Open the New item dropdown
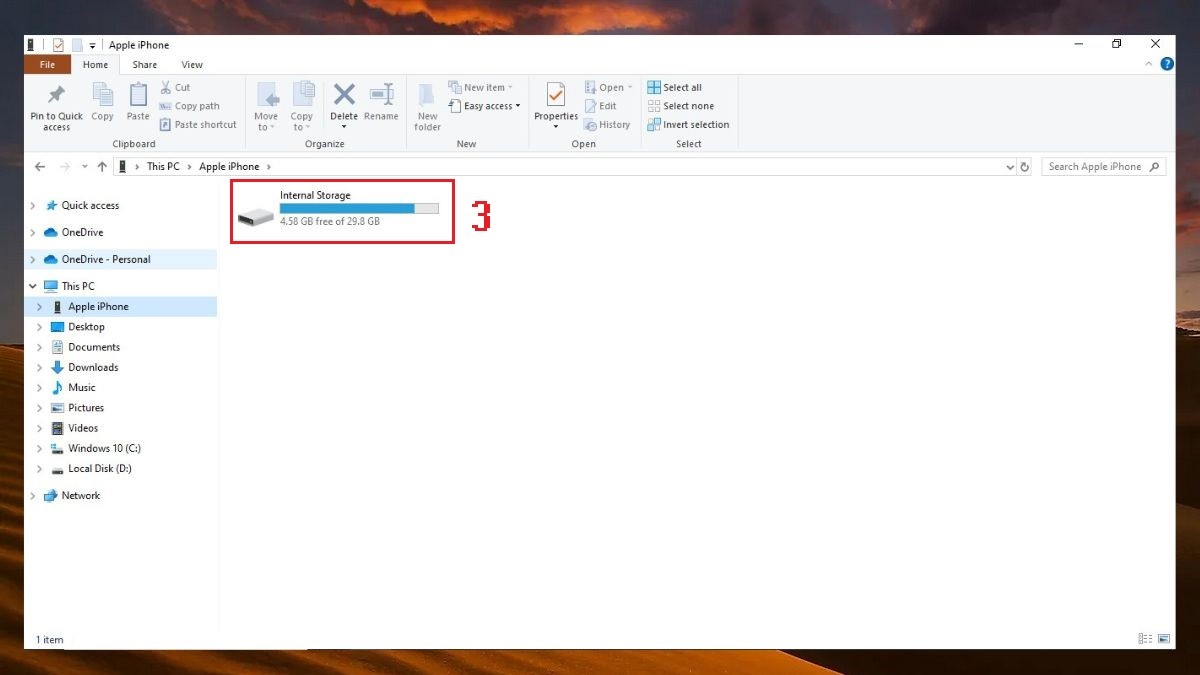1200x675 pixels. 481,87
